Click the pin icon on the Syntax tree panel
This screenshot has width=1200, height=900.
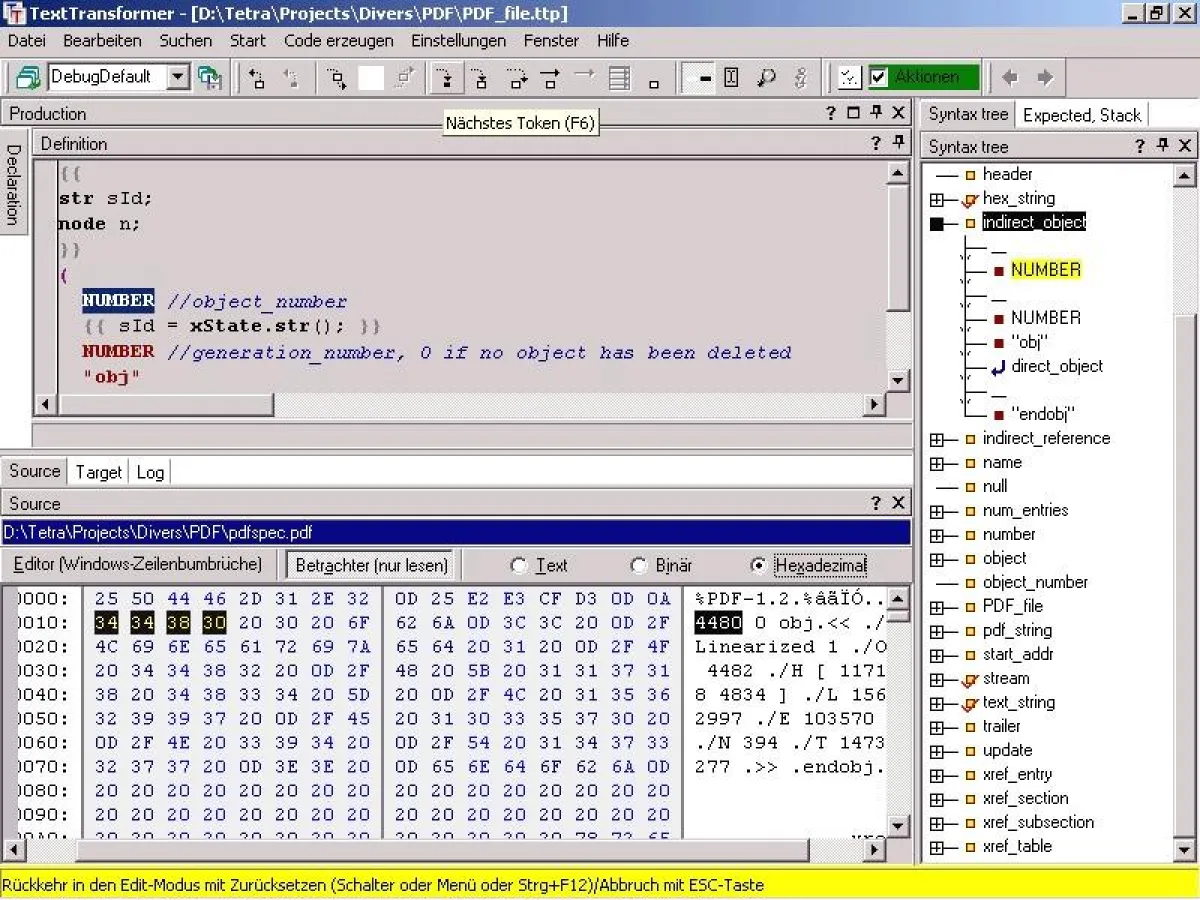1161,146
